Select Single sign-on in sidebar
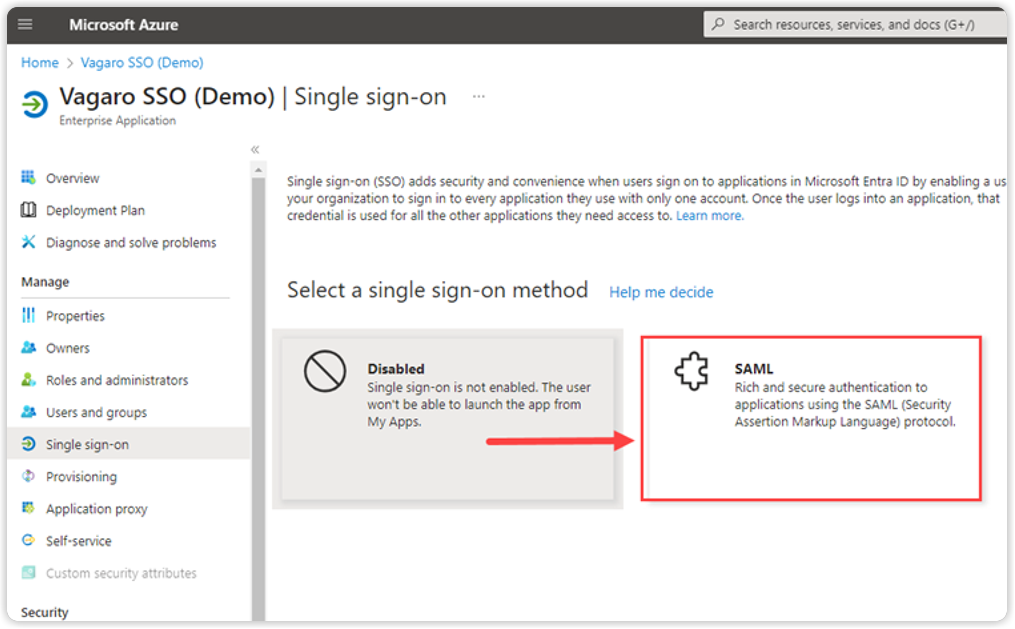 (128, 445)
